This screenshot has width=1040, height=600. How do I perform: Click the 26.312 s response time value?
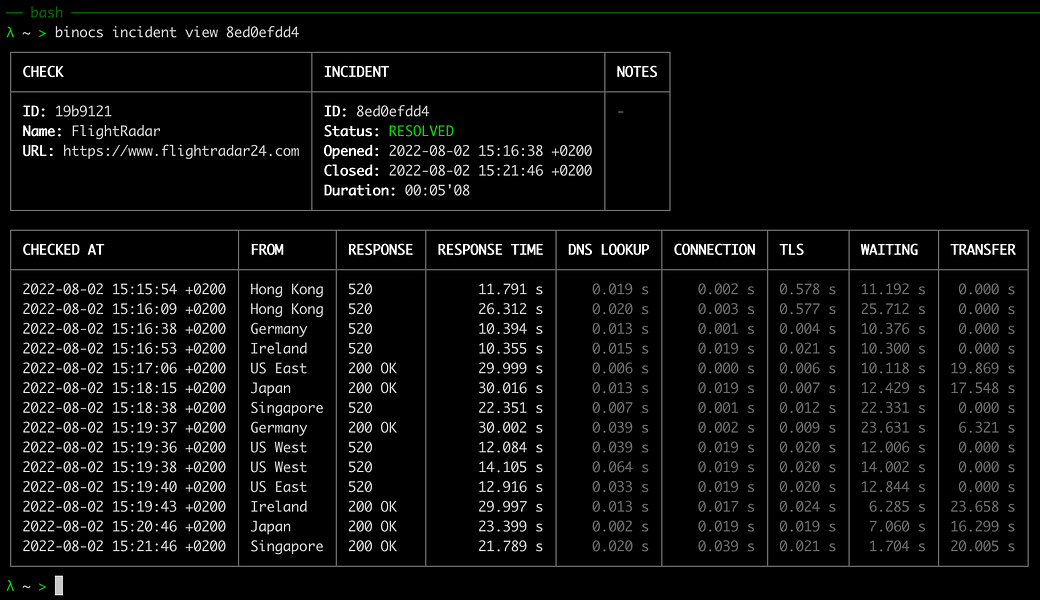click(x=510, y=309)
